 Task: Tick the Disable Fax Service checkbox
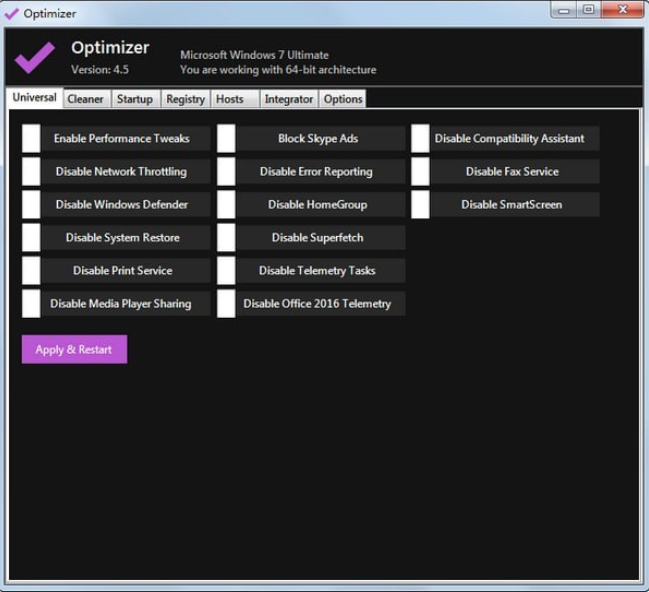pyautogui.click(x=420, y=171)
